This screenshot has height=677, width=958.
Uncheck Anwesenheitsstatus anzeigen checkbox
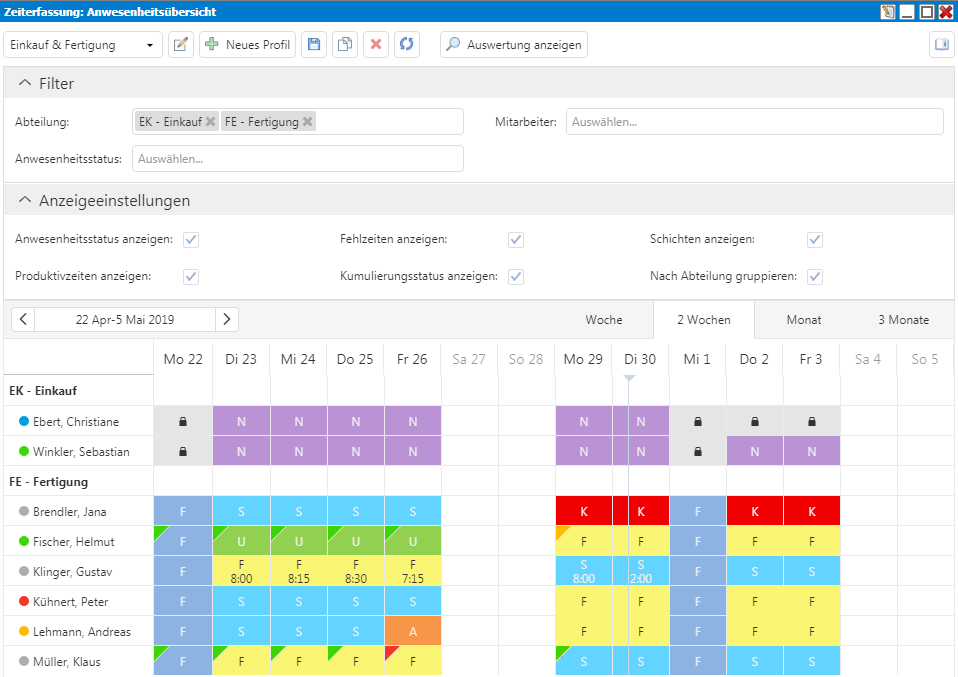(191, 240)
